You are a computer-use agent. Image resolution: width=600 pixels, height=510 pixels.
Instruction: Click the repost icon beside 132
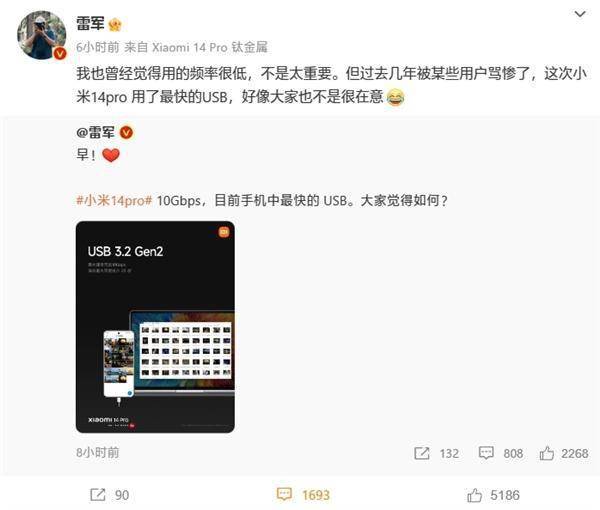[422, 453]
